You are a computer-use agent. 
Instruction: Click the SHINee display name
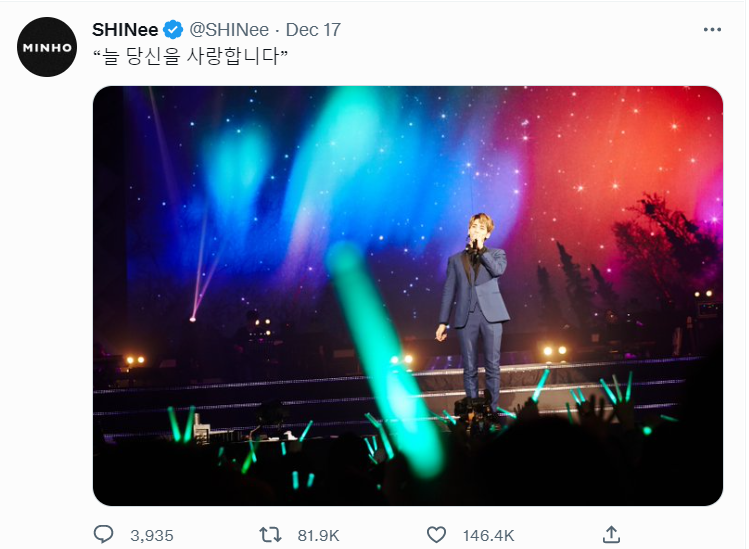coord(125,29)
